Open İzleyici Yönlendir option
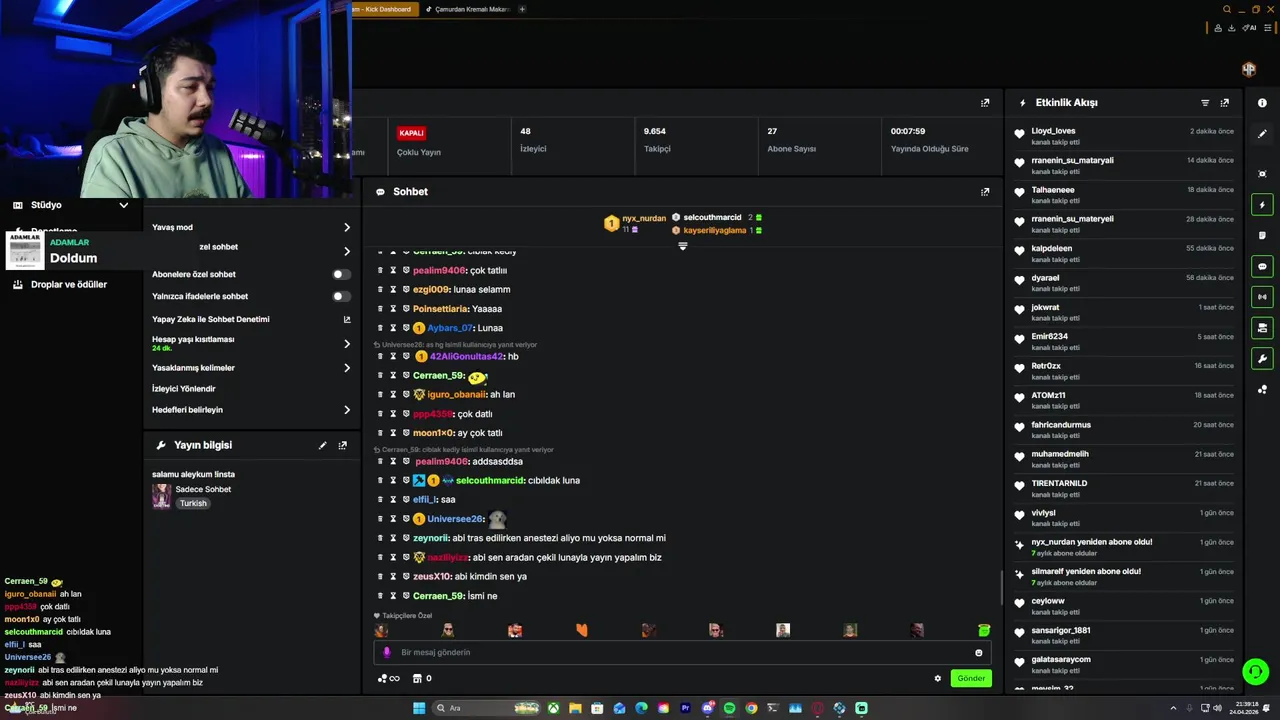 [x=184, y=389]
